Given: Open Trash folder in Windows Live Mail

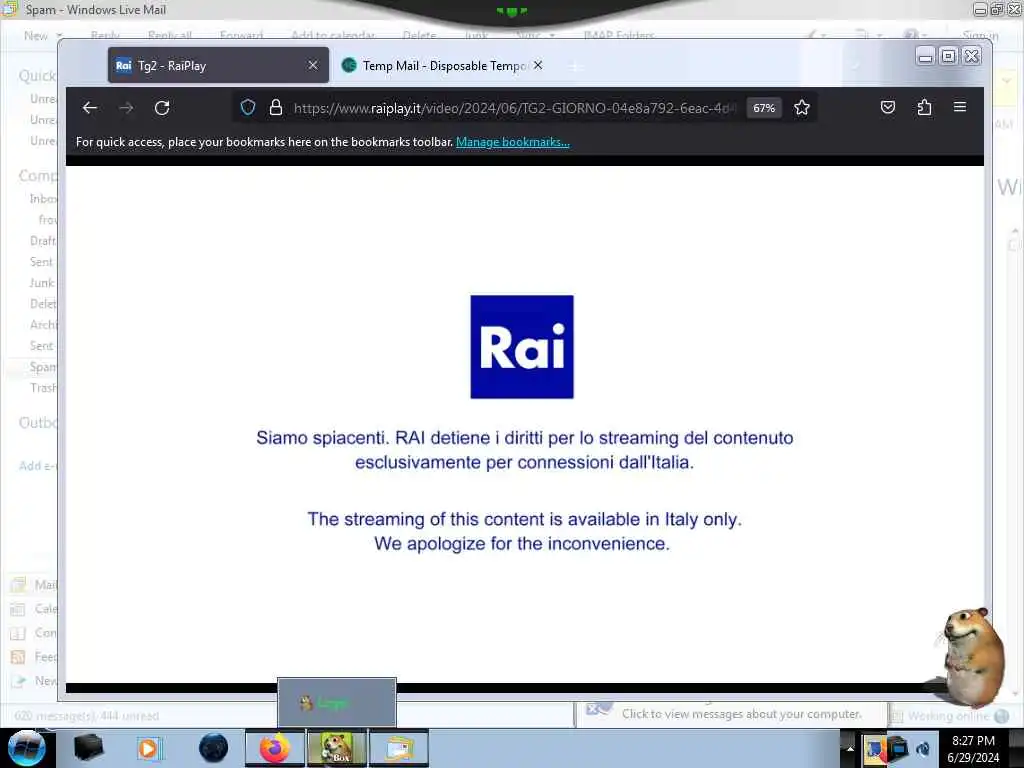Looking at the screenshot, I should tap(43, 388).
